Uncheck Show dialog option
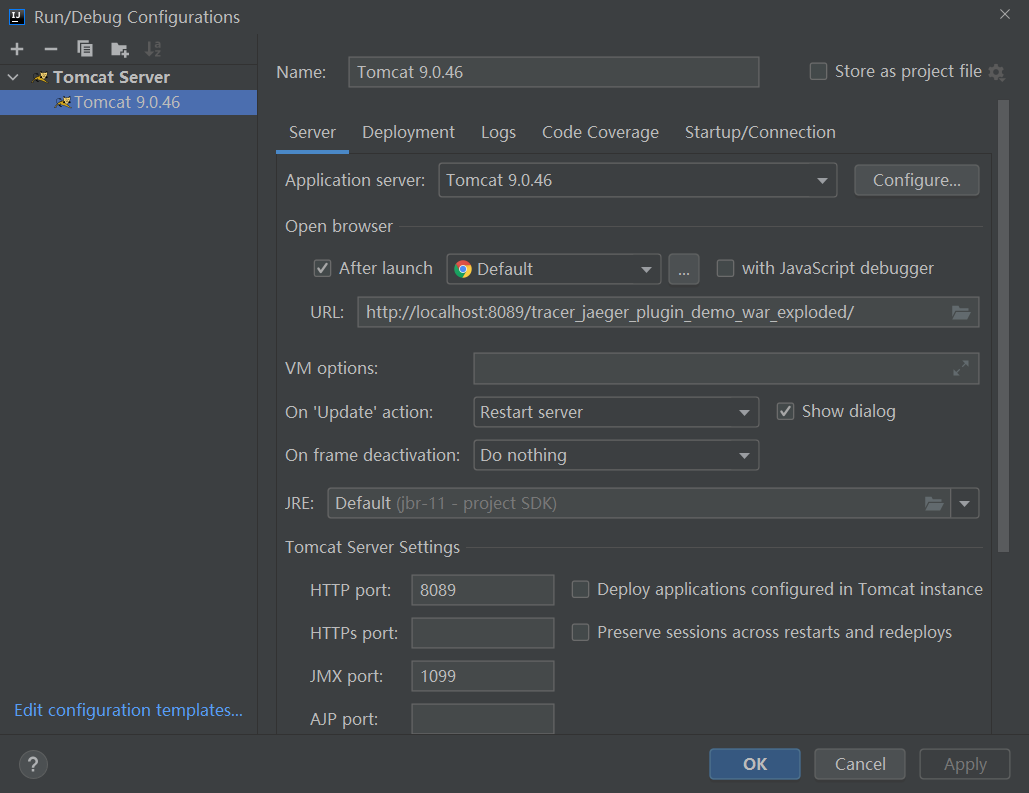This screenshot has width=1029, height=793. pos(786,412)
